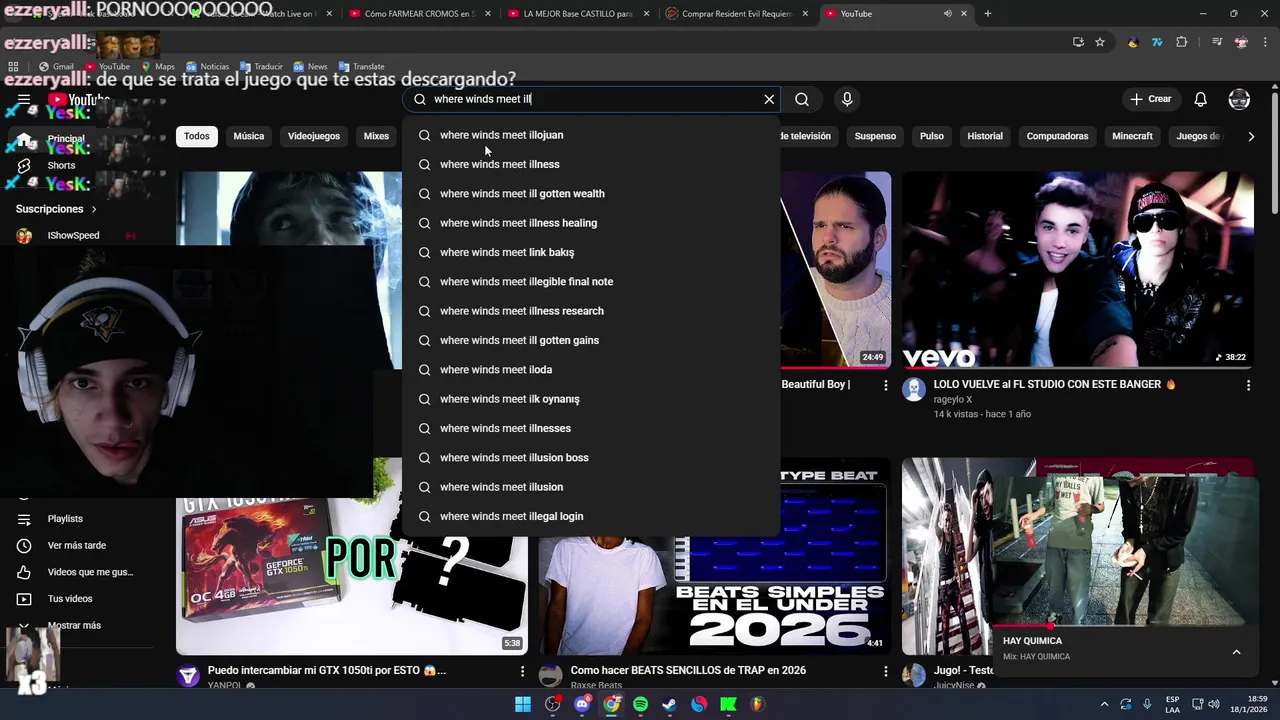Open options menu for LOLO VUELVE video
The width and height of the screenshot is (1280, 720).
point(1248,385)
